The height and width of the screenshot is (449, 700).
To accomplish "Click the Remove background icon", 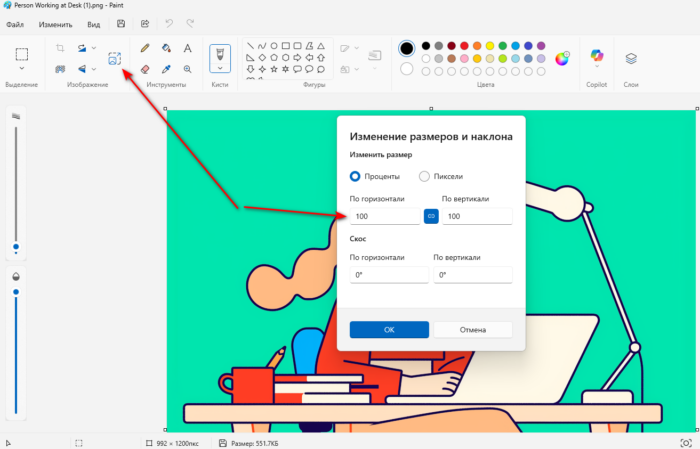I will pos(60,69).
